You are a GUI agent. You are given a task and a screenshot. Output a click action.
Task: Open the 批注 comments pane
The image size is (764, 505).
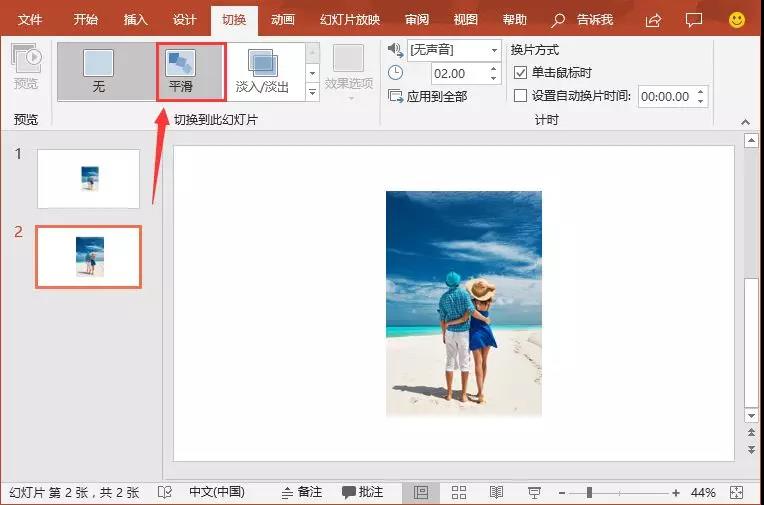[363, 492]
